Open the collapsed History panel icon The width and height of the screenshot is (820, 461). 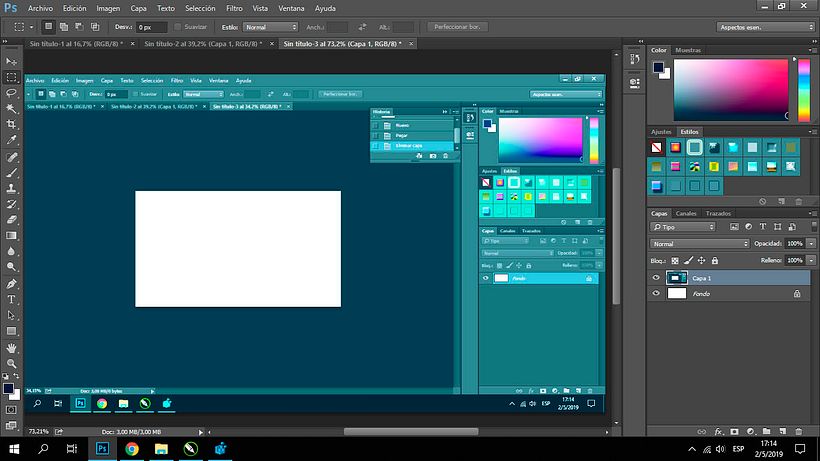635,59
